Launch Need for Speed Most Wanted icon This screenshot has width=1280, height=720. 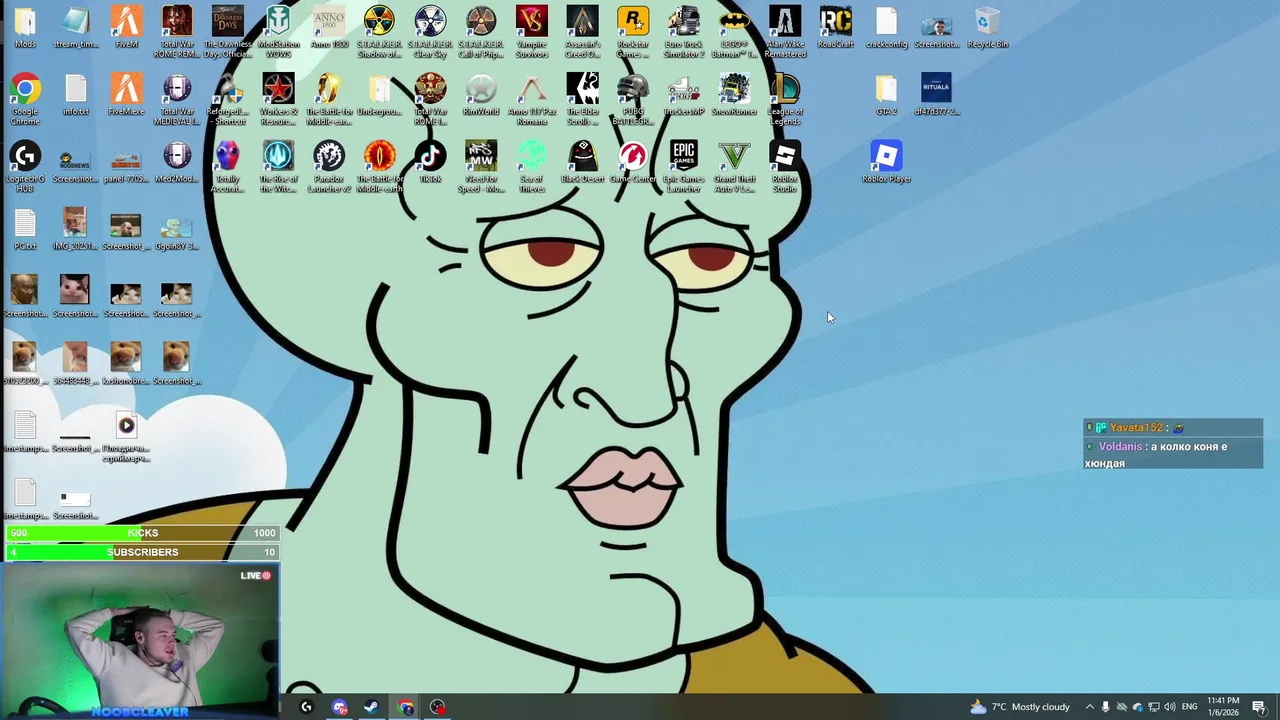pos(481,166)
